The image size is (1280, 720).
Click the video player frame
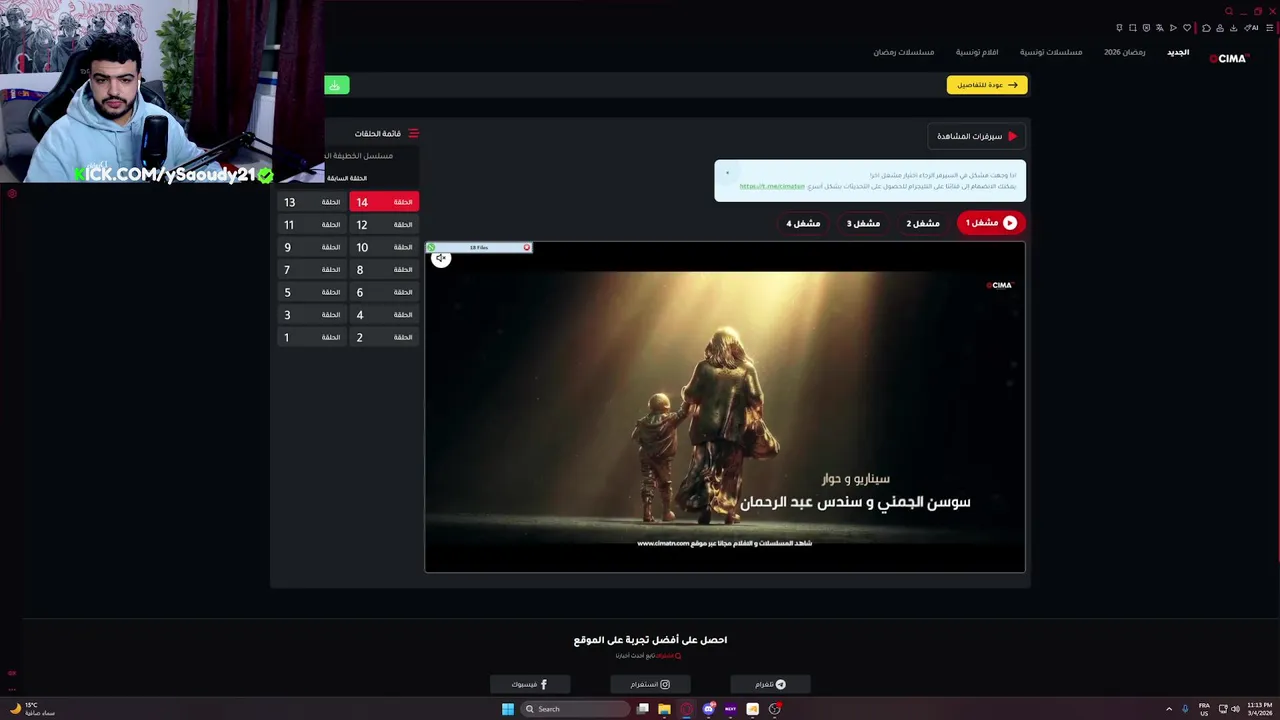(x=725, y=407)
